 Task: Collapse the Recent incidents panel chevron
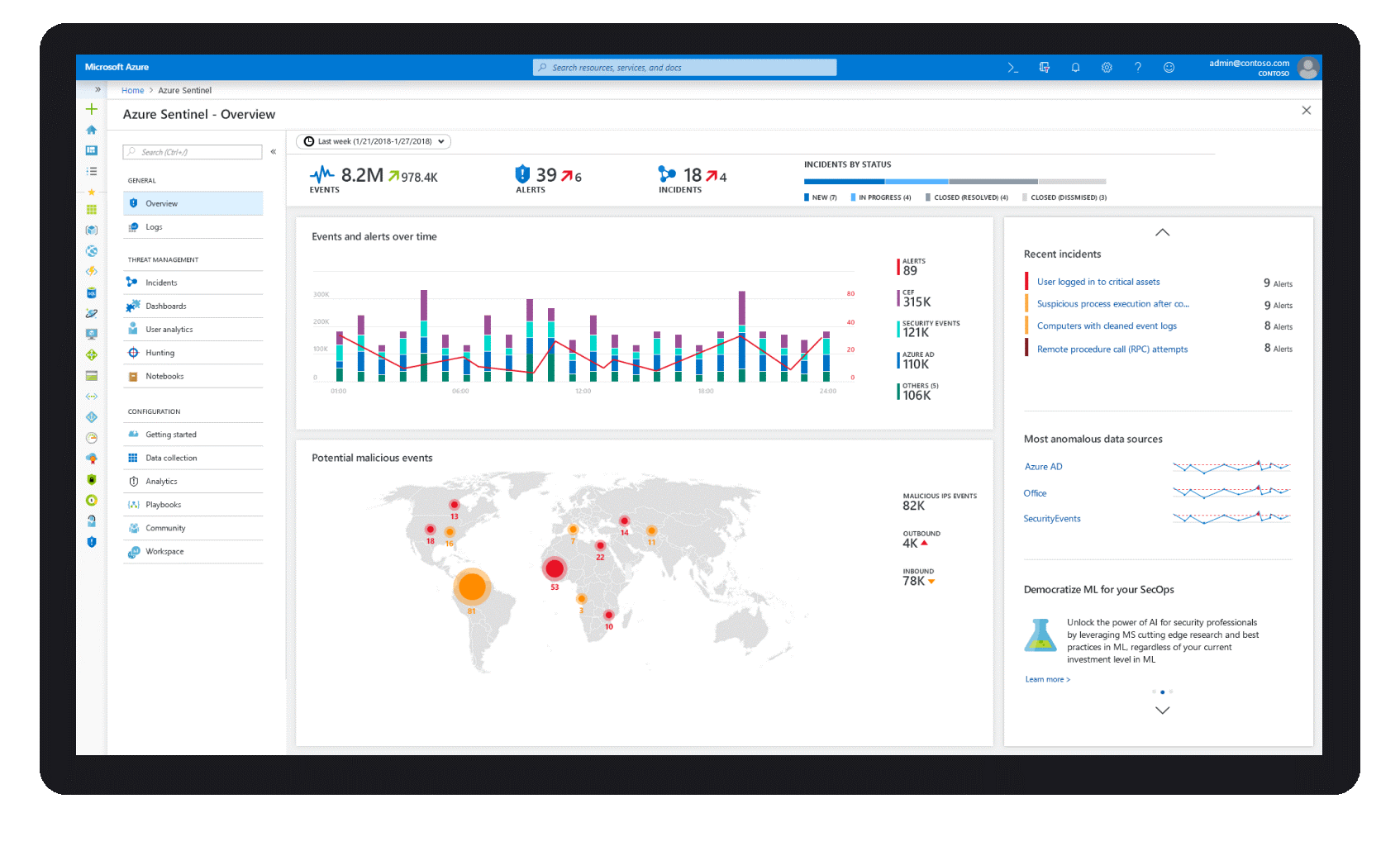(1163, 232)
